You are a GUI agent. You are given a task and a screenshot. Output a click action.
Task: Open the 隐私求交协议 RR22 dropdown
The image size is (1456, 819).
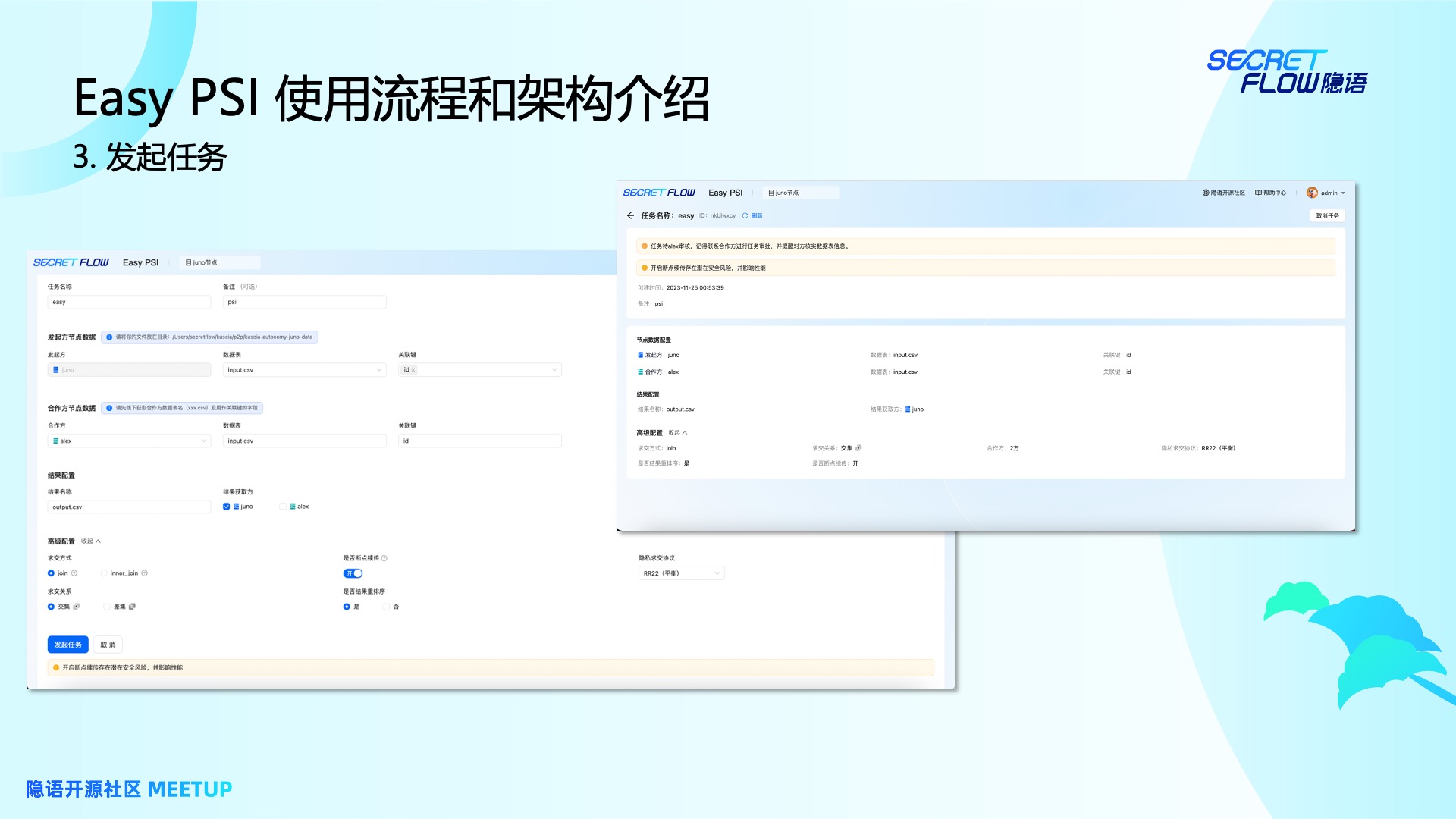[681, 573]
